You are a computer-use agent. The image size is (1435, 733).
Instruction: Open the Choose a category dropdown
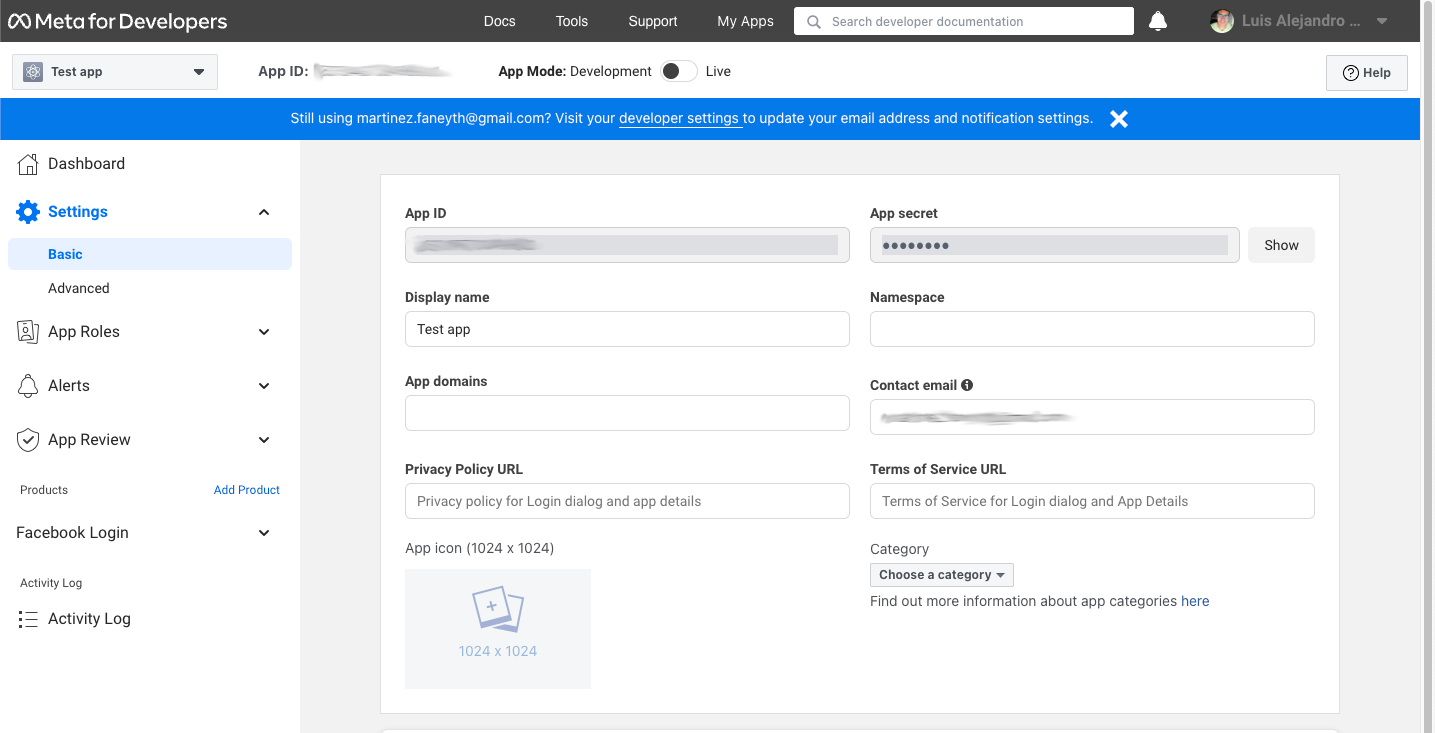pyautogui.click(x=942, y=575)
